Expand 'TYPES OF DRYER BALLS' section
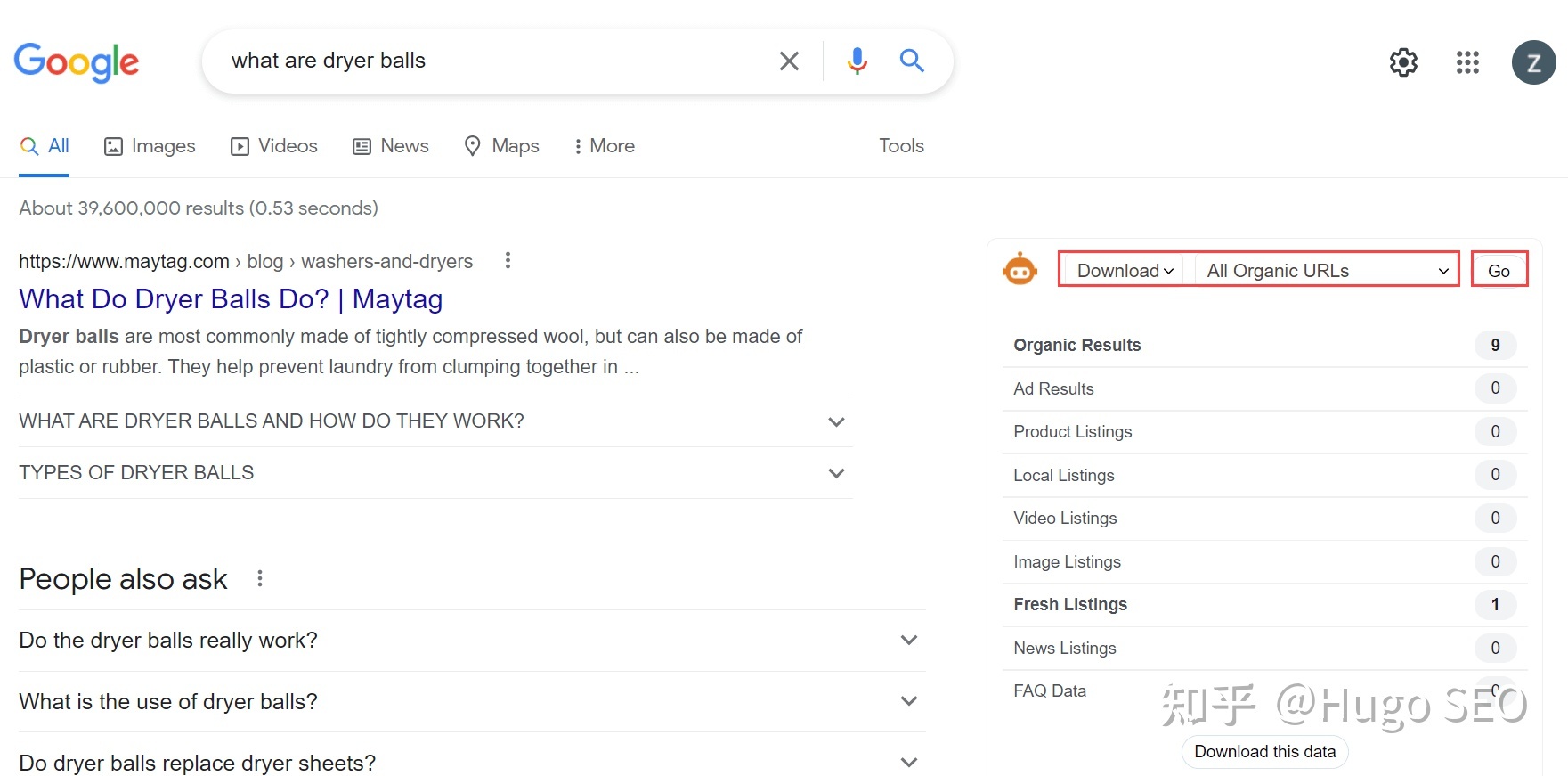This screenshot has width=1568, height=776. tap(835, 473)
